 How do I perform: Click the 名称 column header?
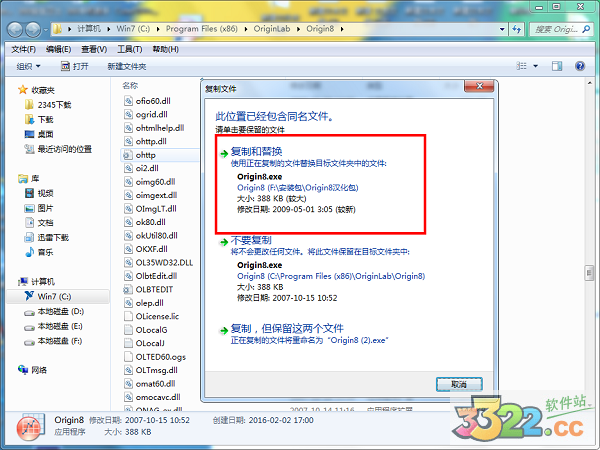pyautogui.click(x=130, y=86)
